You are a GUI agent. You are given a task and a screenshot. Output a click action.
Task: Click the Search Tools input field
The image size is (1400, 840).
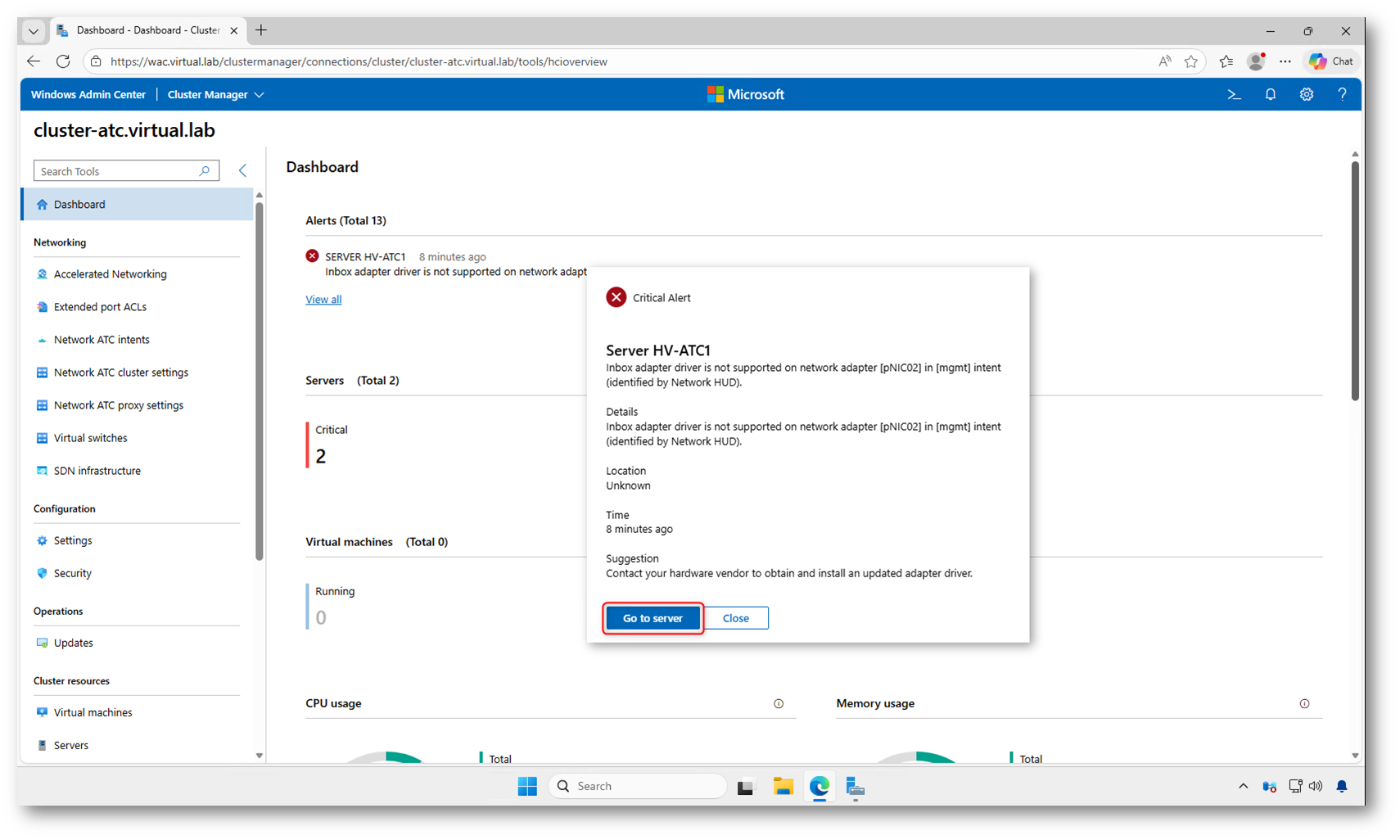[117, 171]
